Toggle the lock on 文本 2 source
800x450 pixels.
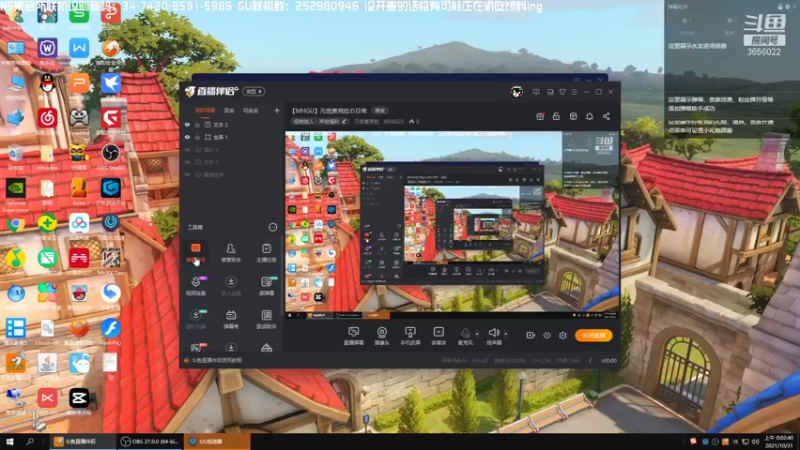coord(197,124)
